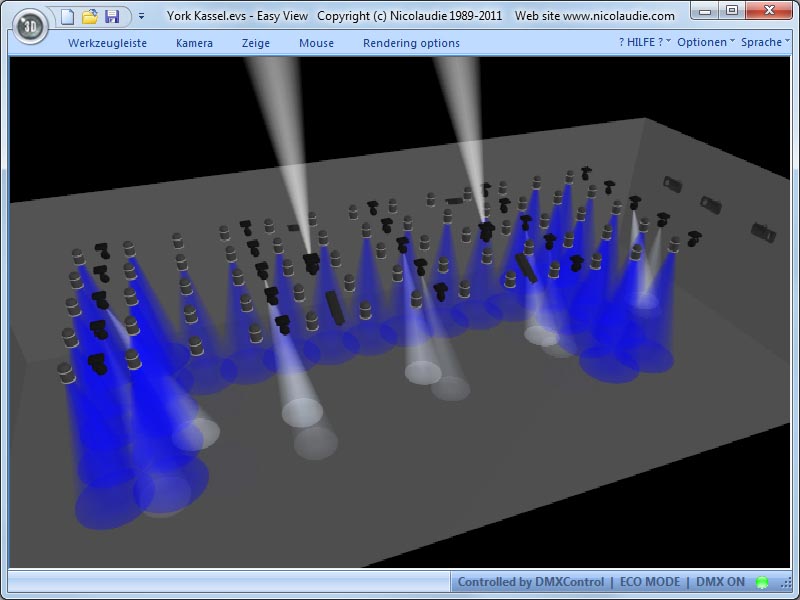Switch to the Kamera tab
The height and width of the screenshot is (600, 800).
(x=194, y=43)
